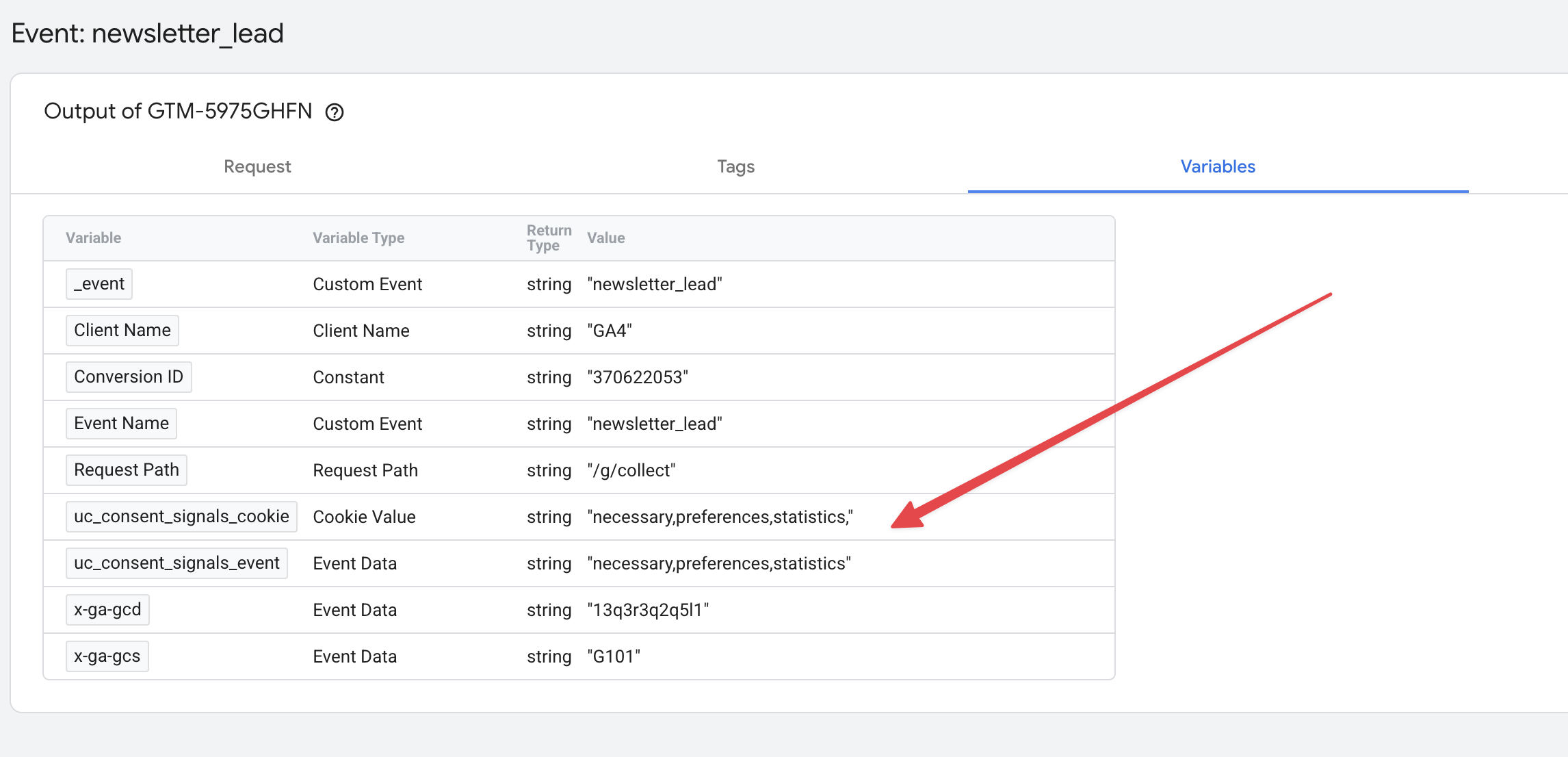This screenshot has width=1568, height=757.
Task: Open the Tags tab
Action: (x=735, y=166)
